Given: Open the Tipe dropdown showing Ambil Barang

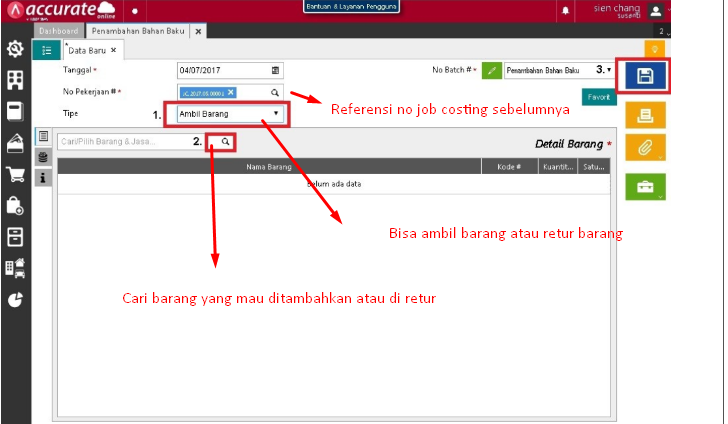Looking at the screenshot, I should [230, 114].
